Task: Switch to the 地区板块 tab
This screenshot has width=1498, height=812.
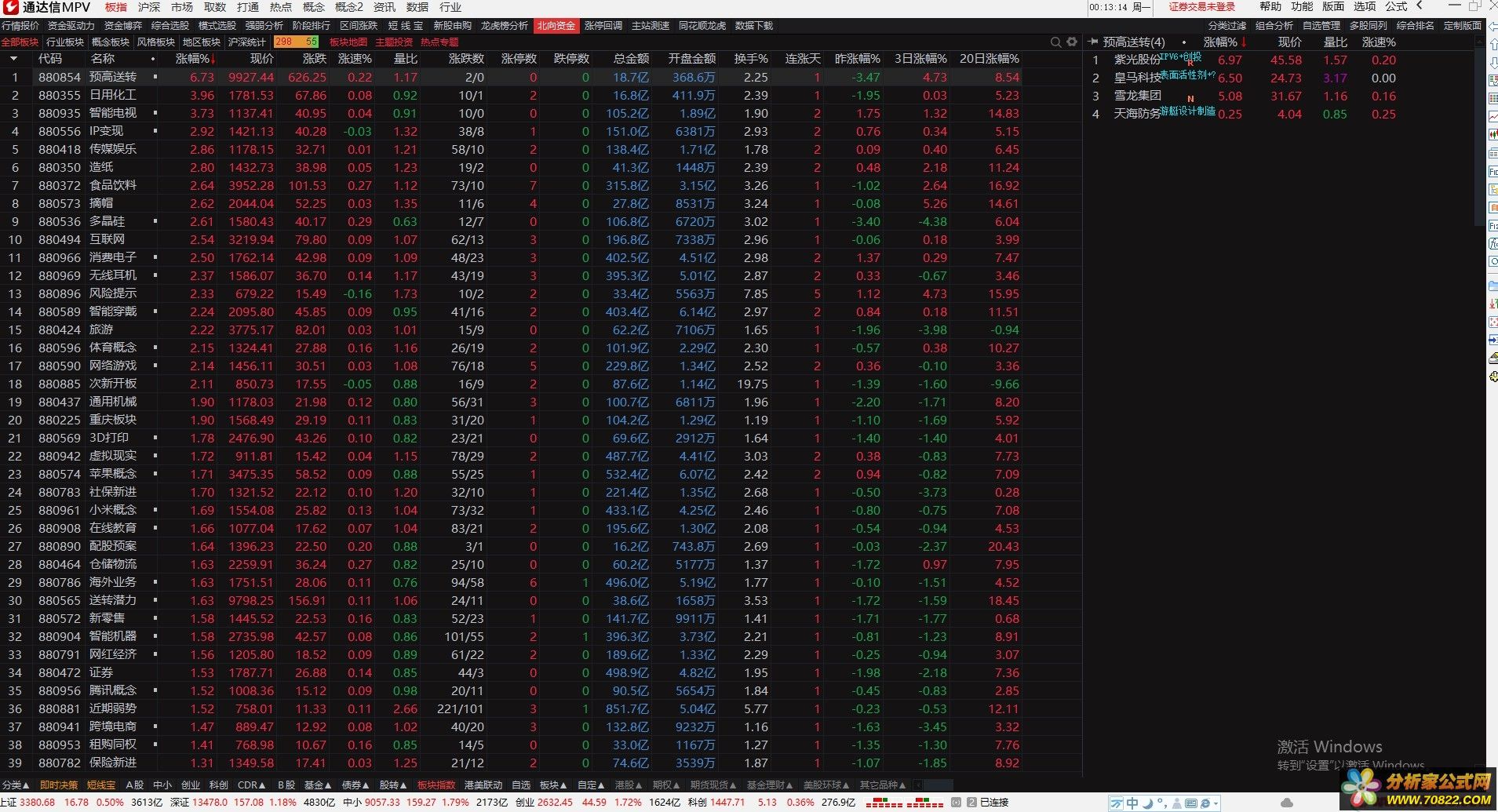Action: tap(202, 42)
